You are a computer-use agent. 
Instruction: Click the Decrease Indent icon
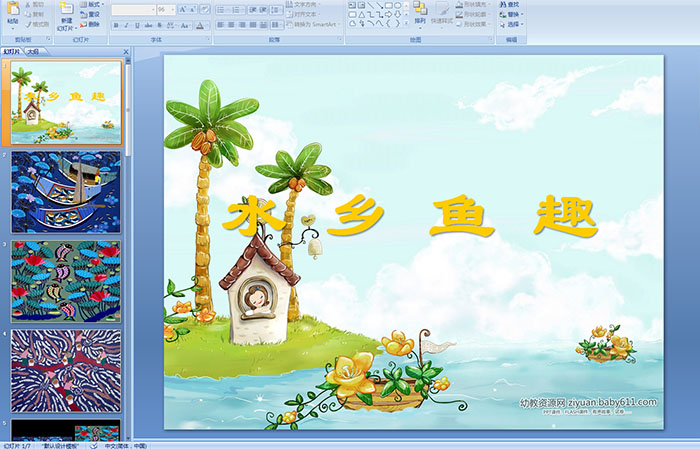tap(253, 10)
